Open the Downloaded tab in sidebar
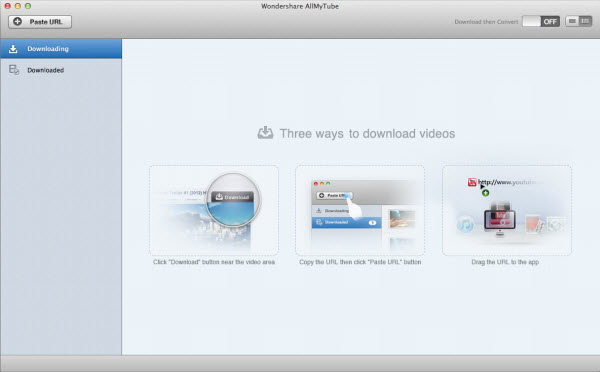The width and height of the screenshot is (600, 372). [x=61, y=70]
